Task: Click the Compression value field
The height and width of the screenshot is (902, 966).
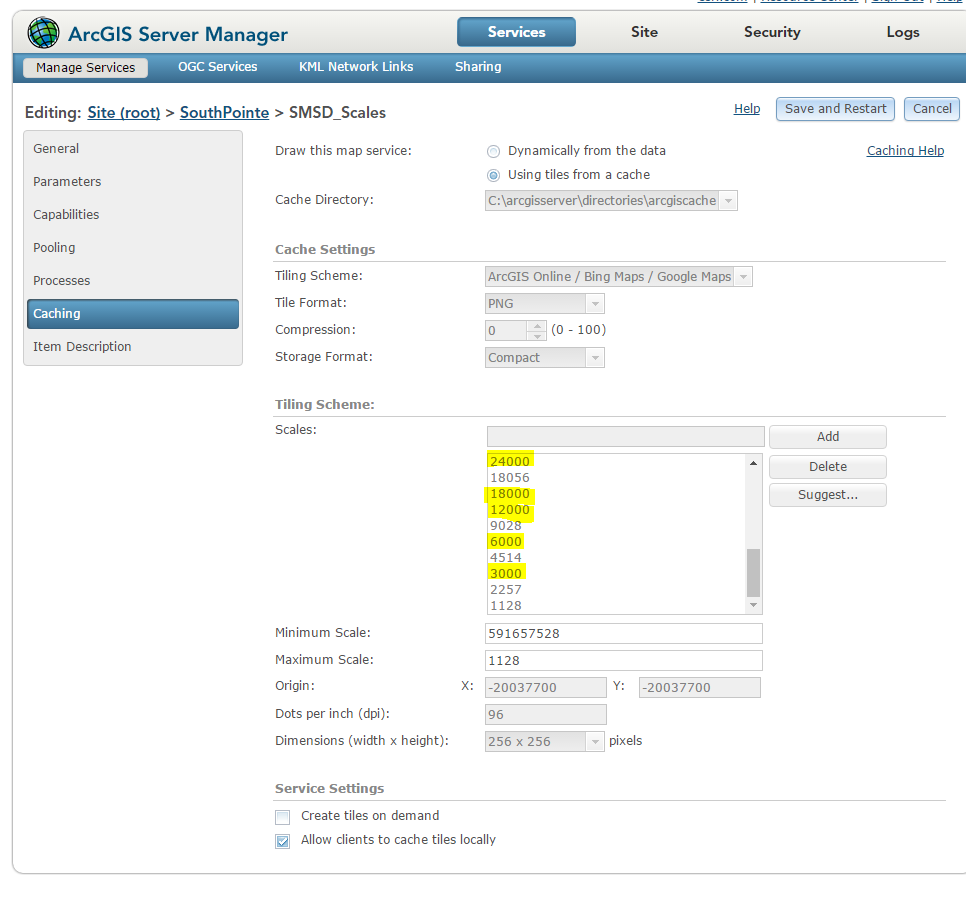Action: point(506,330)
